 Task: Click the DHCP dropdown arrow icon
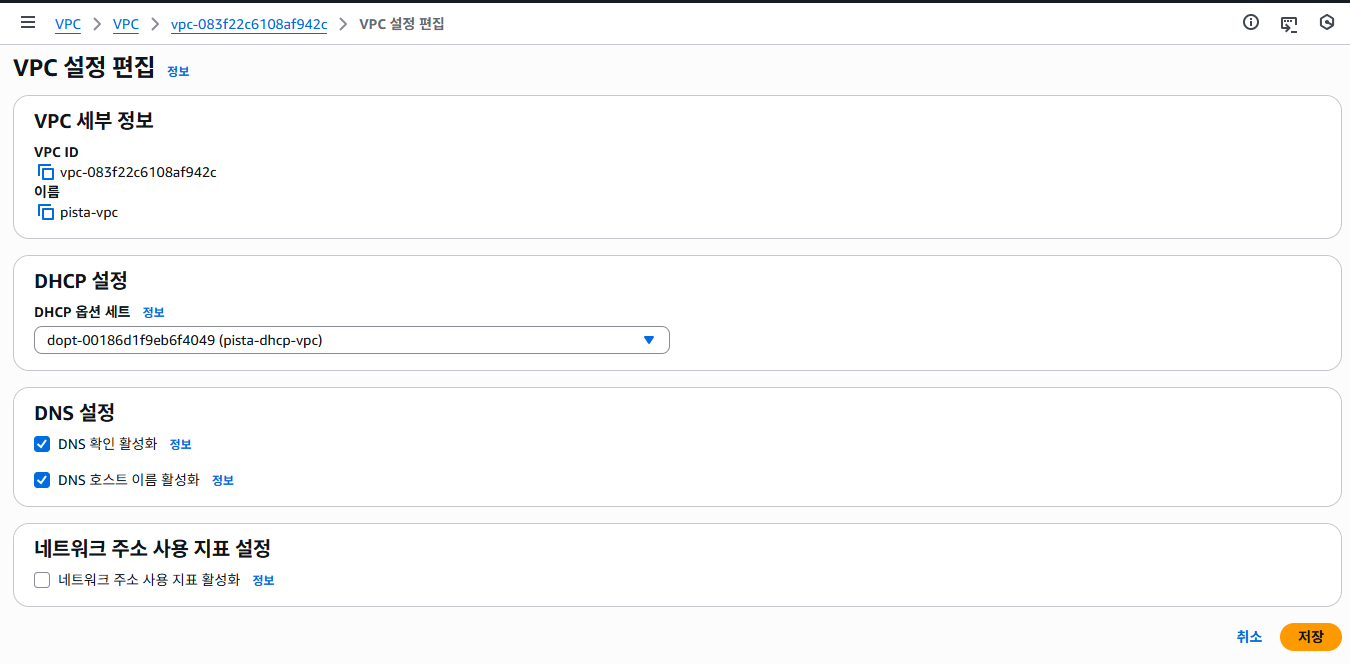pos(649,340)
